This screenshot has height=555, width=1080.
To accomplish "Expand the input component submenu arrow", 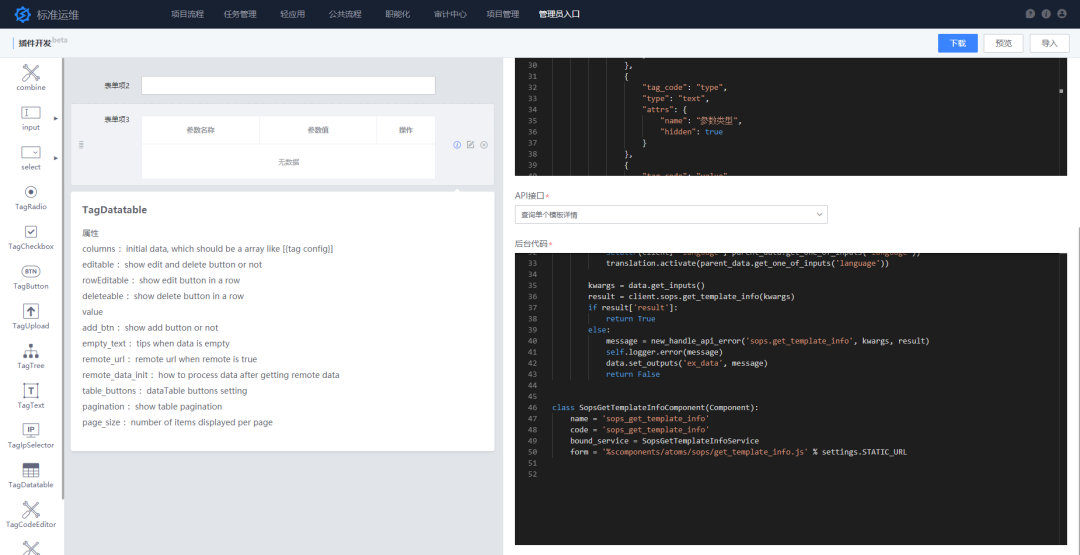I will click(x=56, y=118).
